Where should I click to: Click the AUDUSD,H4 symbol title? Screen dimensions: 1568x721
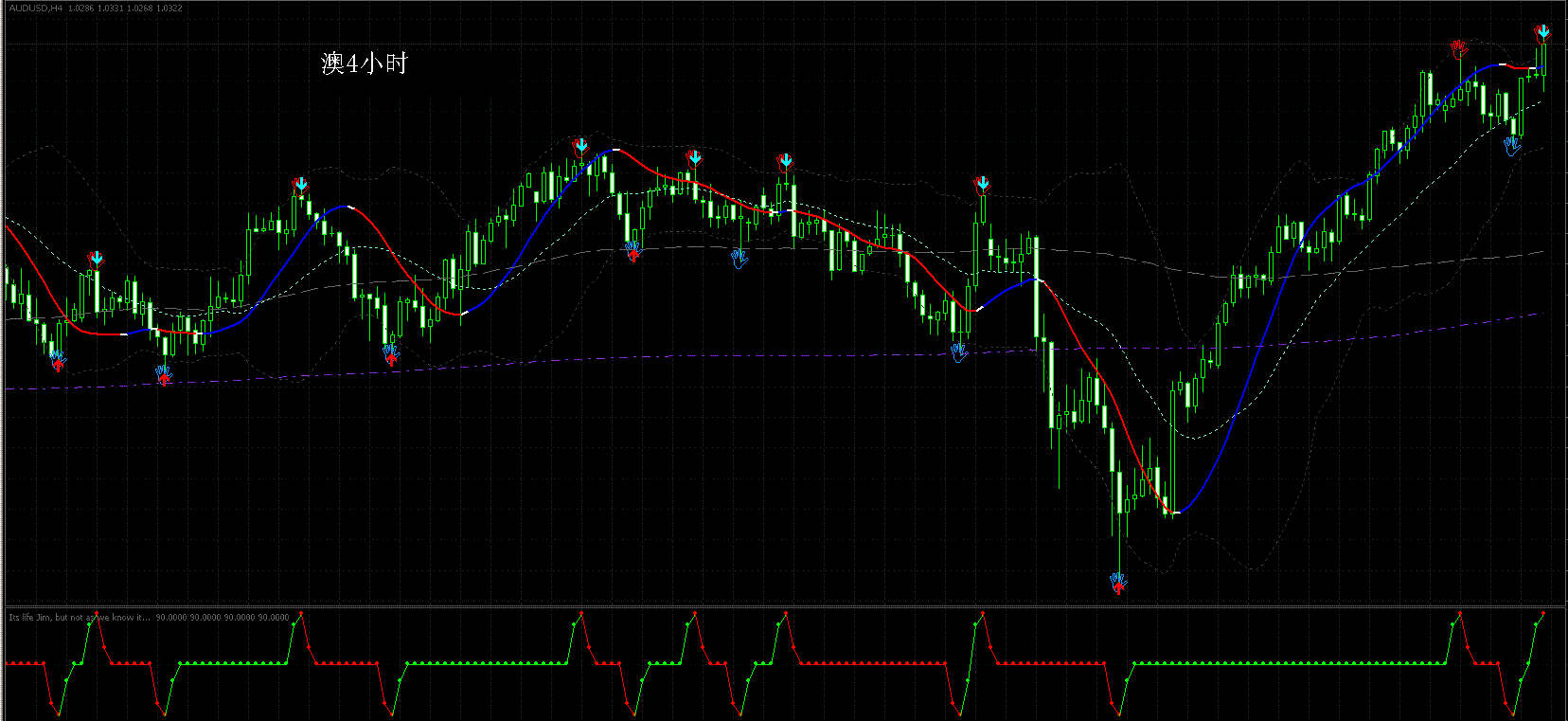pyautogui.click(x=36, y=9)
